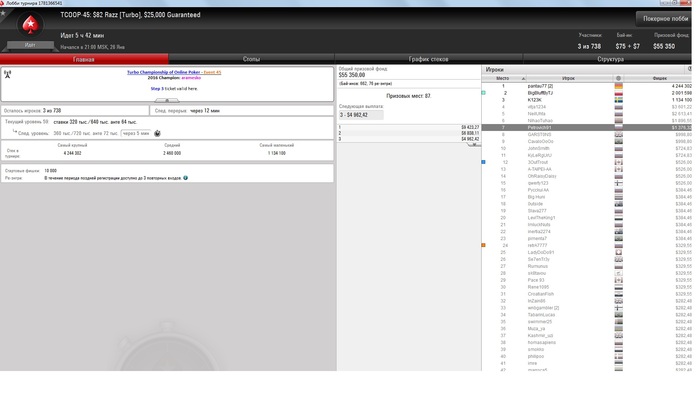Open the Event 45 link
This screenshot has width=700, height=394.
(x=212, y=72)
